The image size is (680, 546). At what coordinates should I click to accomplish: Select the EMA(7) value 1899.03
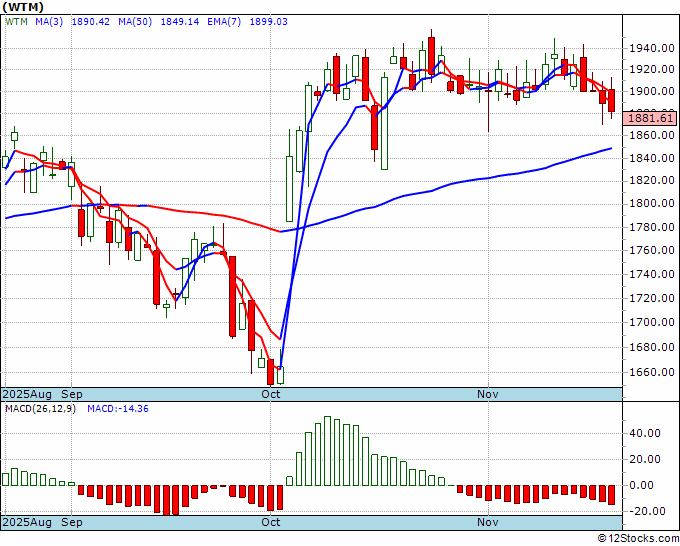(x=268, y=21)
